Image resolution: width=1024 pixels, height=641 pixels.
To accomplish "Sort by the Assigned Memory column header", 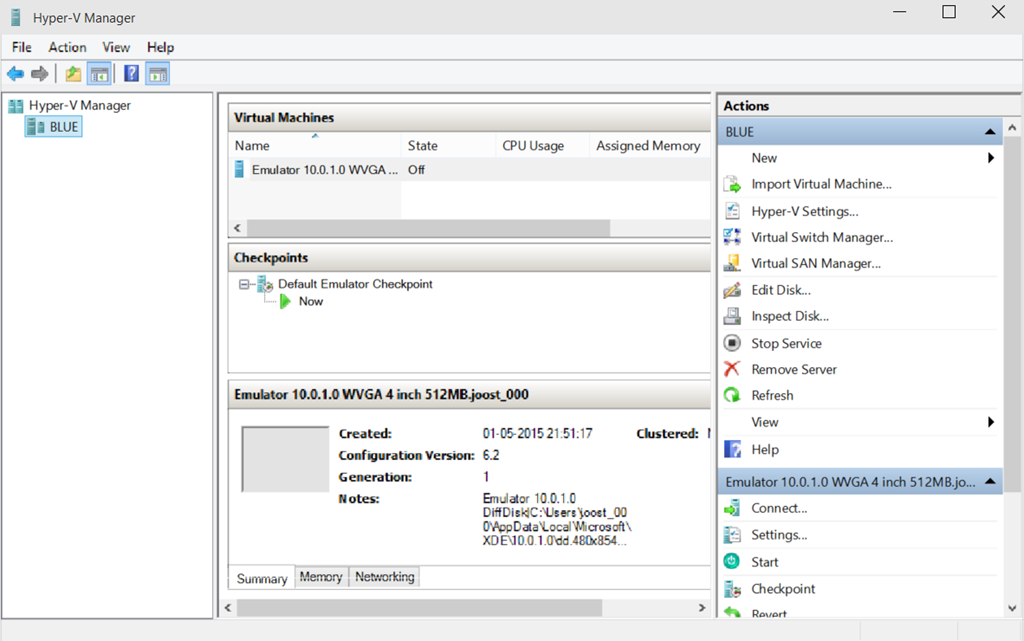I will 649,146.
